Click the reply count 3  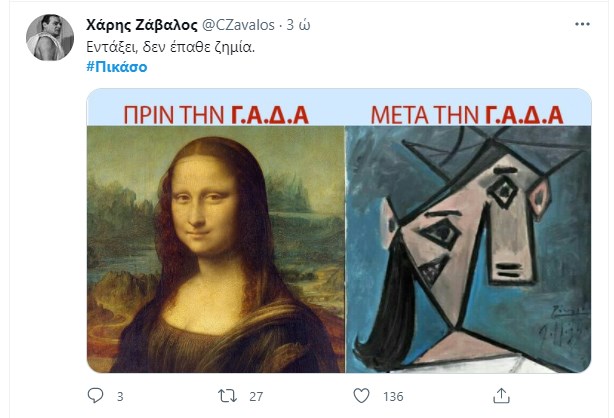120,396
